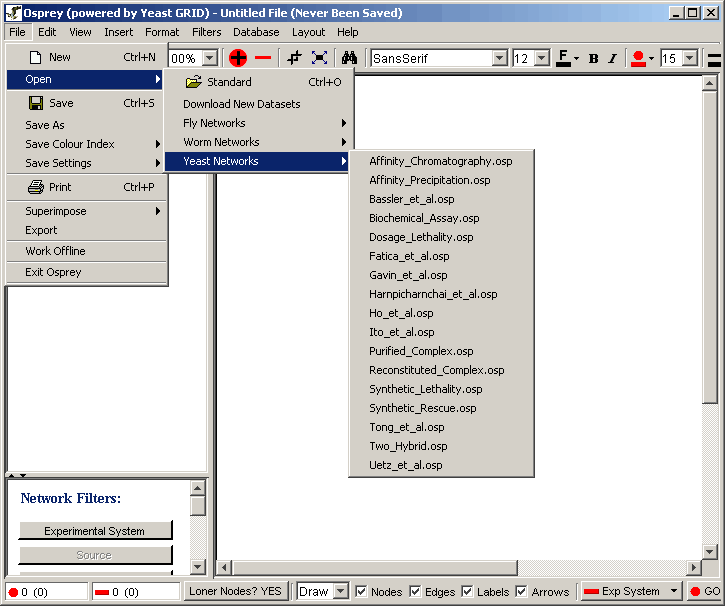Toggle italic text formatting

tap(612, 58)
